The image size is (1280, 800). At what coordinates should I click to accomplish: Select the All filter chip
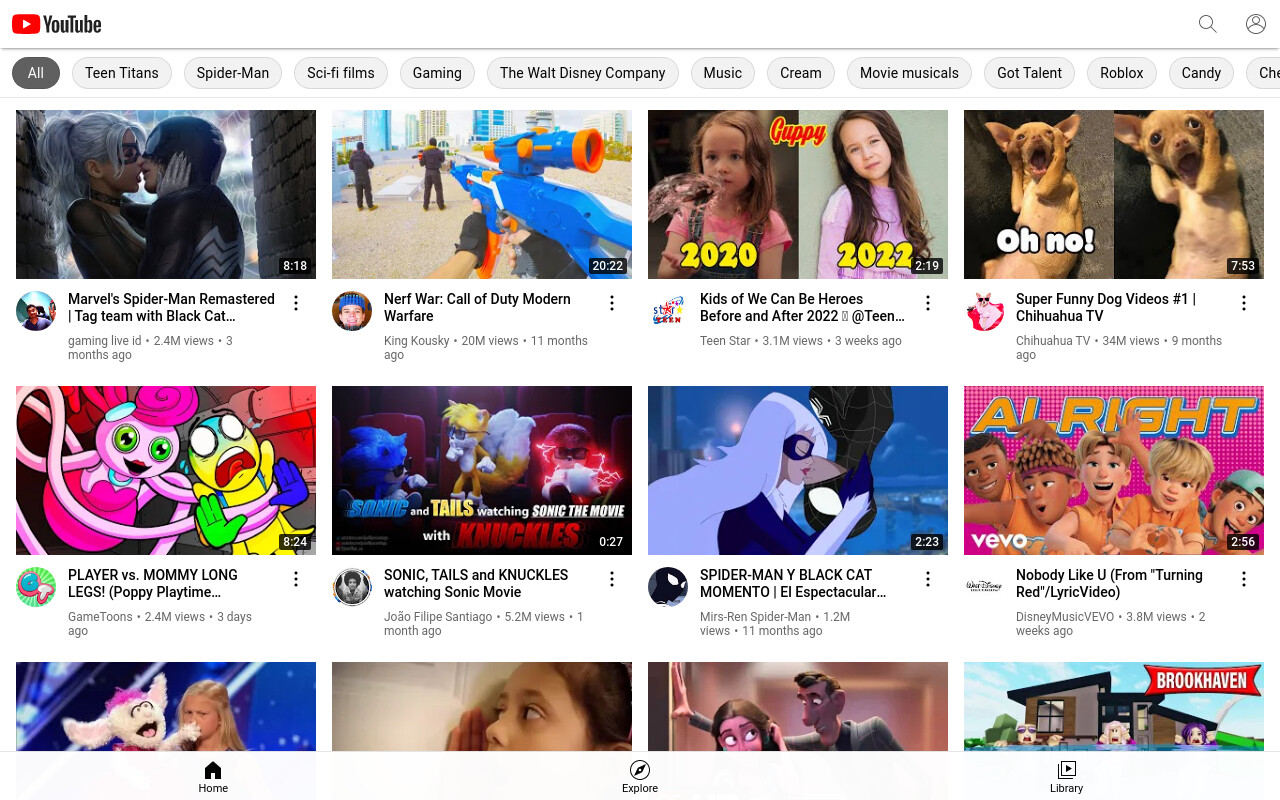(36, 73)
